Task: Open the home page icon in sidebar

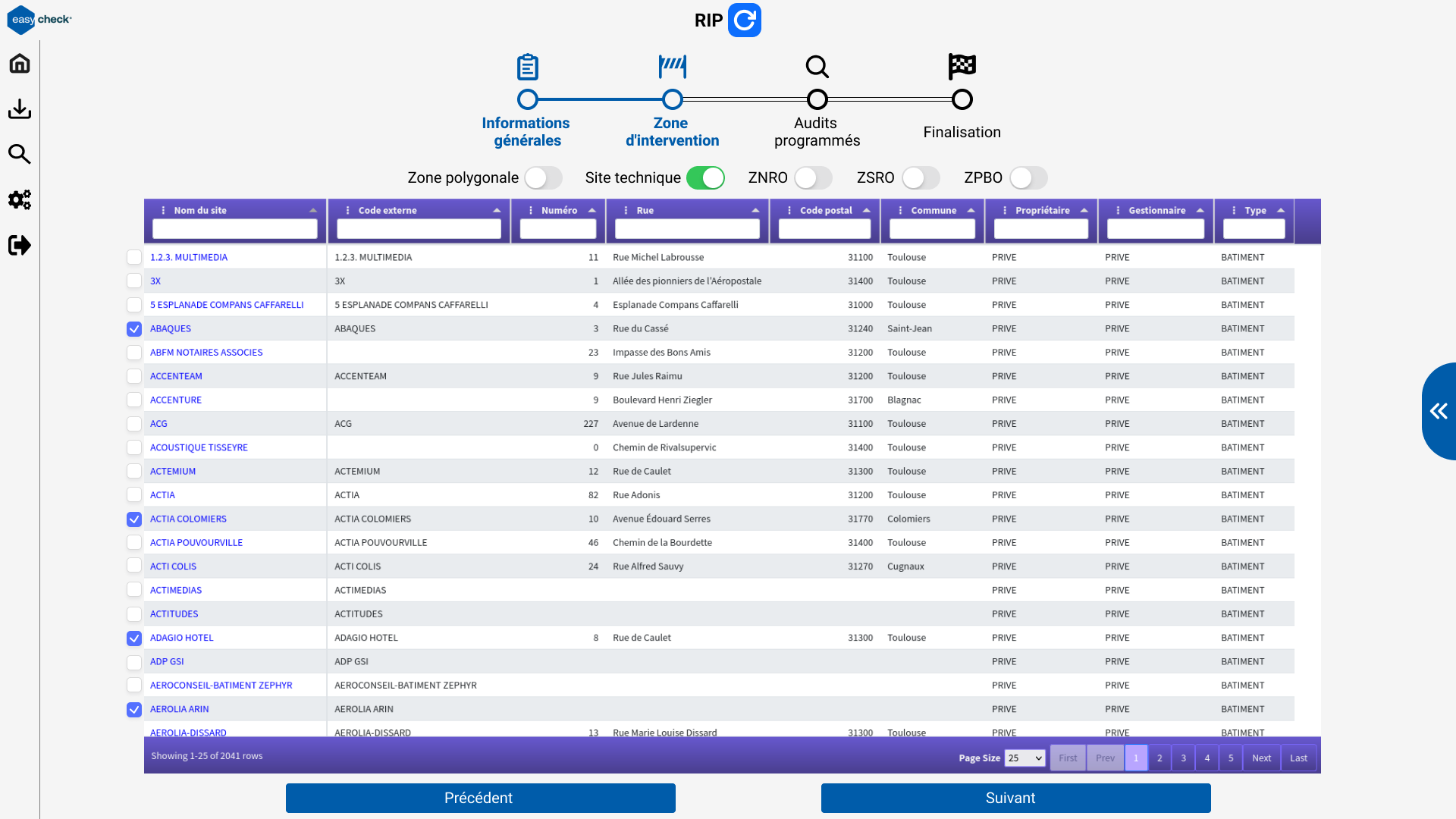Action: tap(20, 64)
